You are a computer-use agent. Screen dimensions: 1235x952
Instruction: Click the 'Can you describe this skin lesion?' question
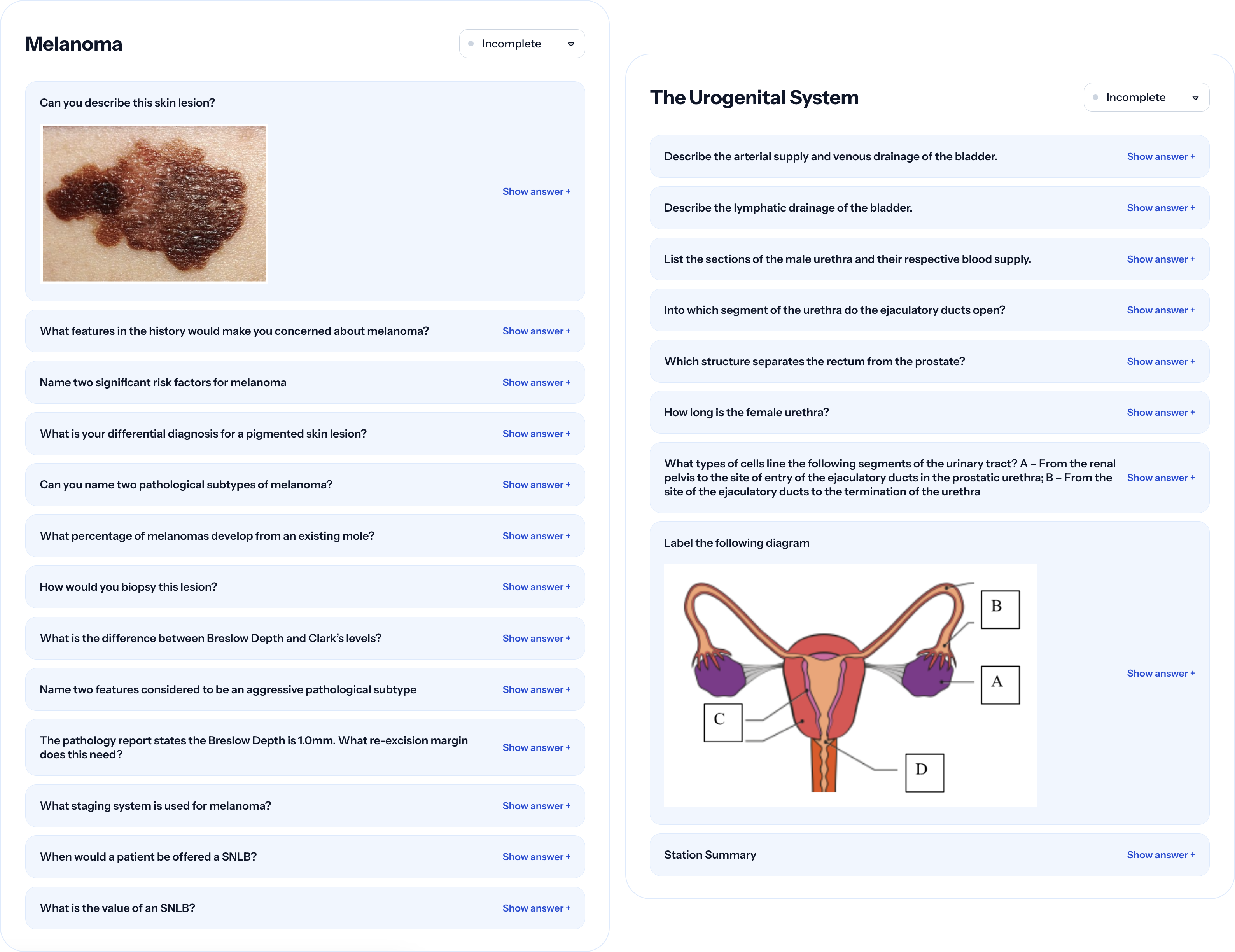click(x=127, y=103)
